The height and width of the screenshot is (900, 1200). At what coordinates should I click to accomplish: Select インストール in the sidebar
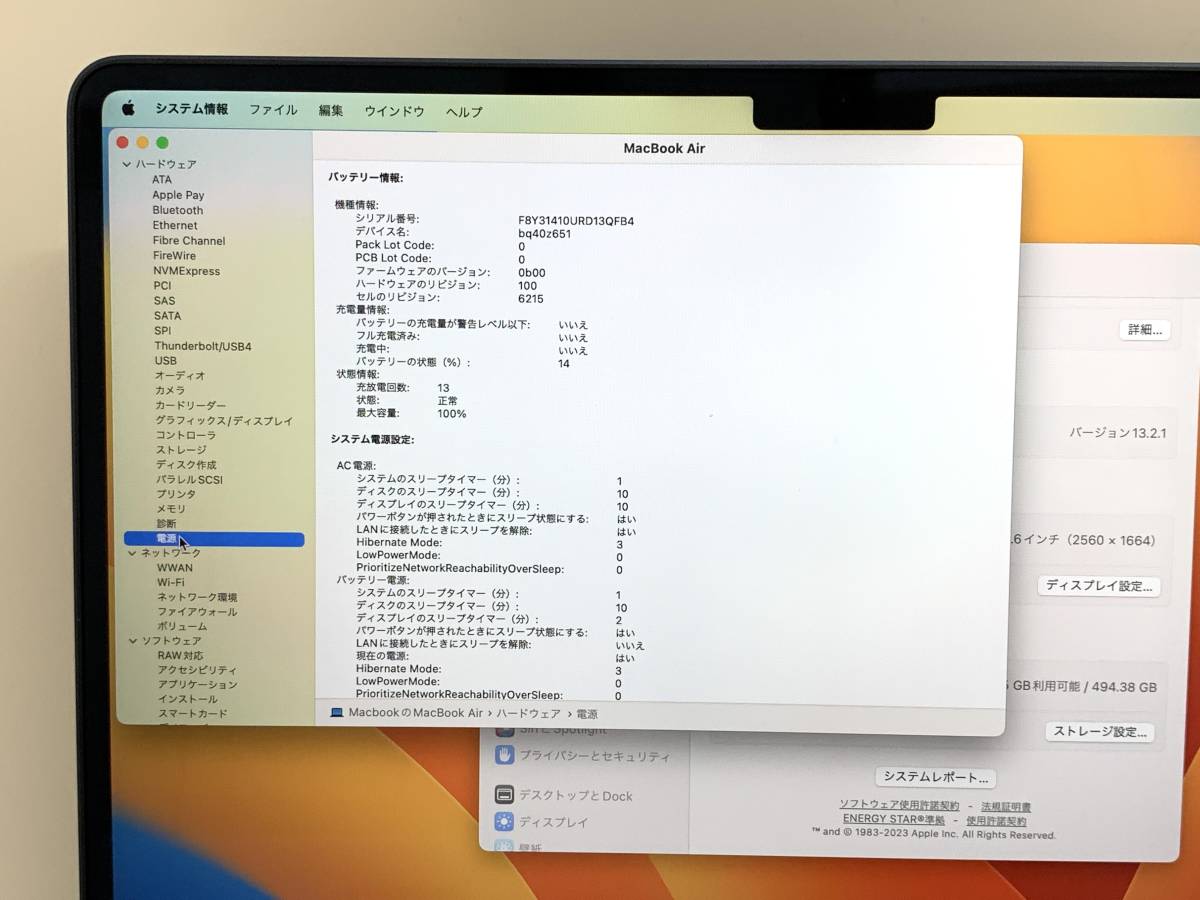(x=188, y=699)
